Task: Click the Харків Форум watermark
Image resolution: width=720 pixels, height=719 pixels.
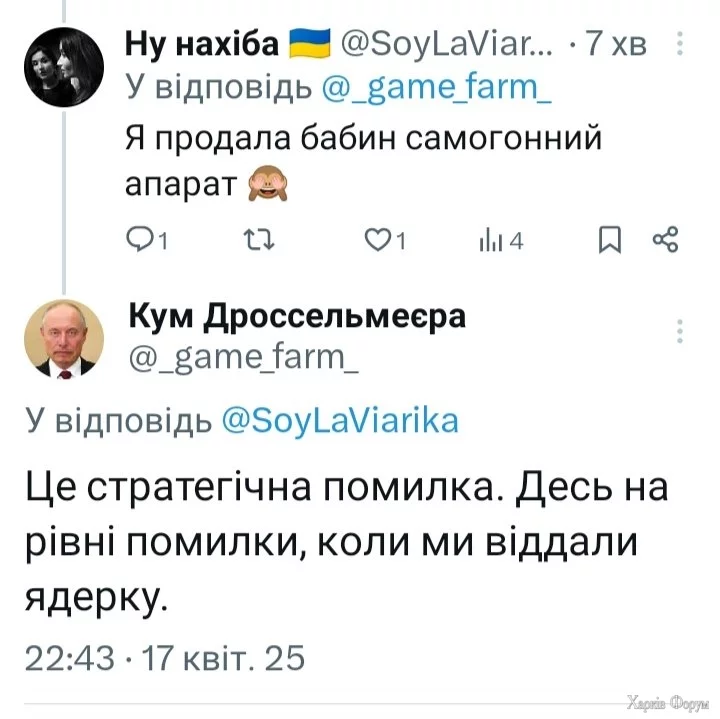Action: (x=666, y=703)
